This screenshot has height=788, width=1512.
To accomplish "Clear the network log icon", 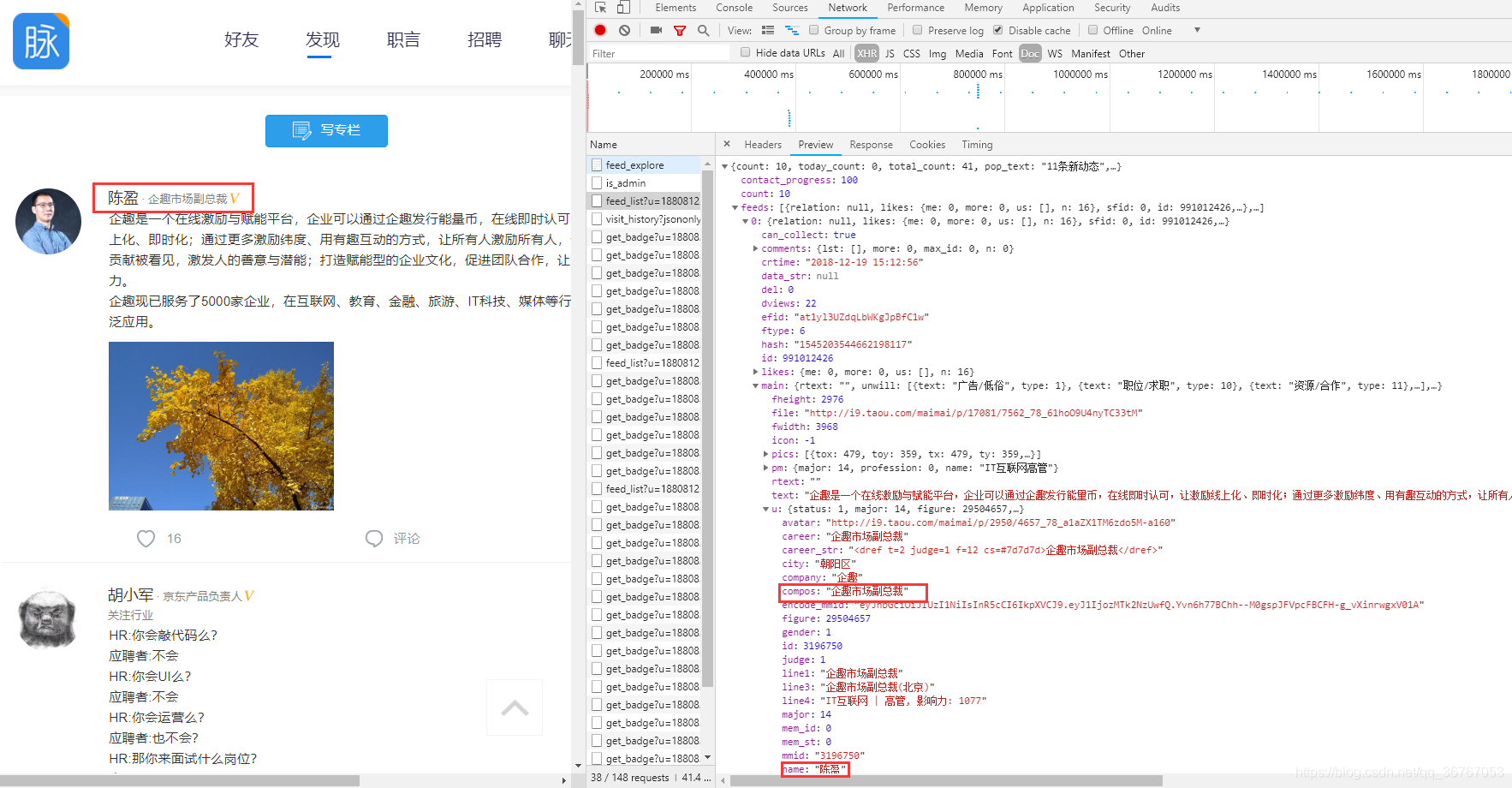I will point(625,30).
